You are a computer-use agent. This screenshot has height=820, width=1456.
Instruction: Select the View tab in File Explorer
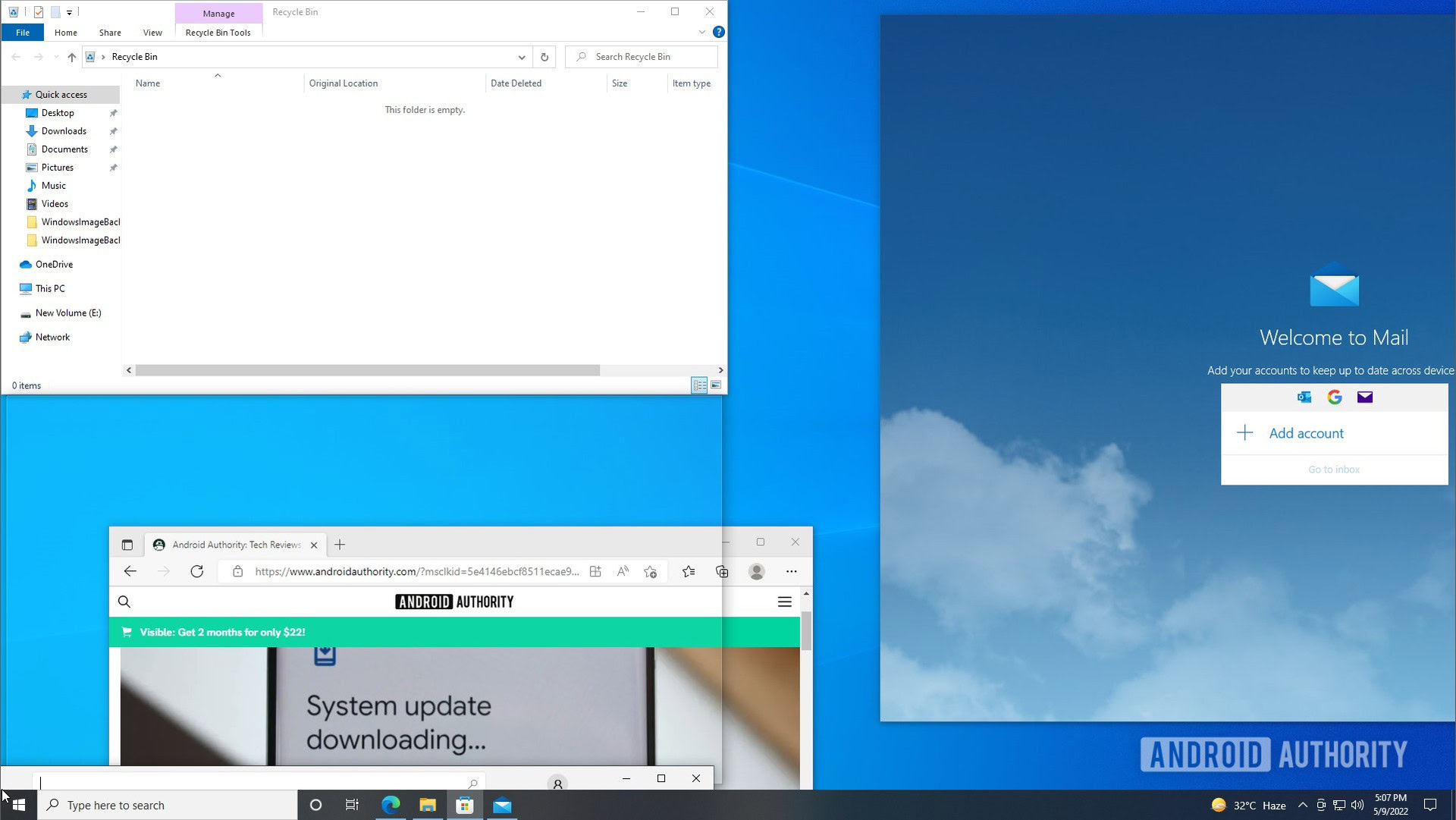click(152, 32)
